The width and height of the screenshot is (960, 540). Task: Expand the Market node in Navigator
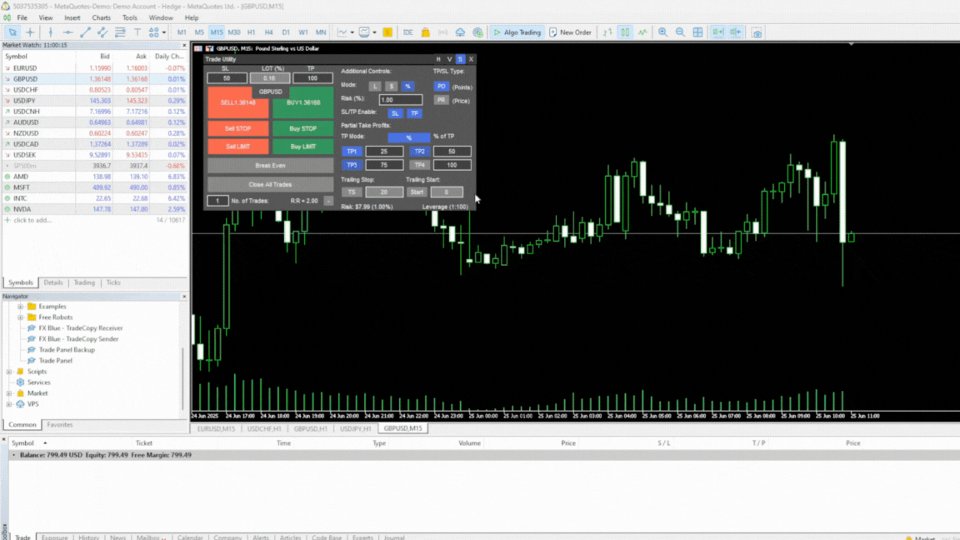(9, 393)
